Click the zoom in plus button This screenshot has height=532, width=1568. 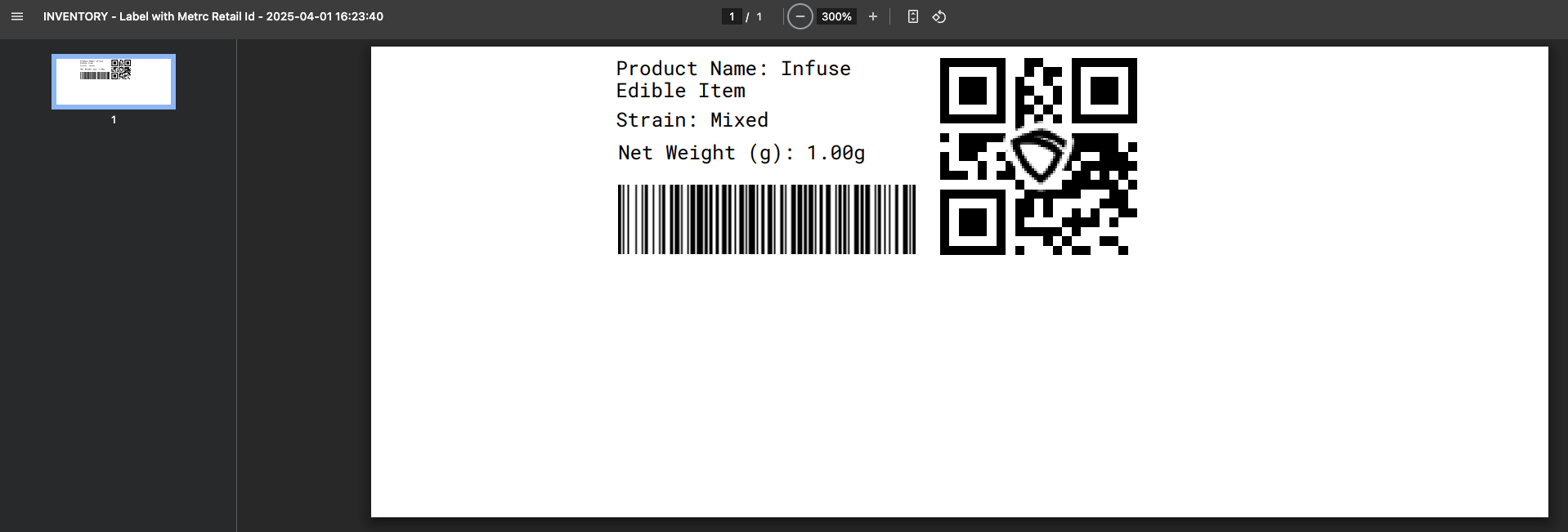873,16
